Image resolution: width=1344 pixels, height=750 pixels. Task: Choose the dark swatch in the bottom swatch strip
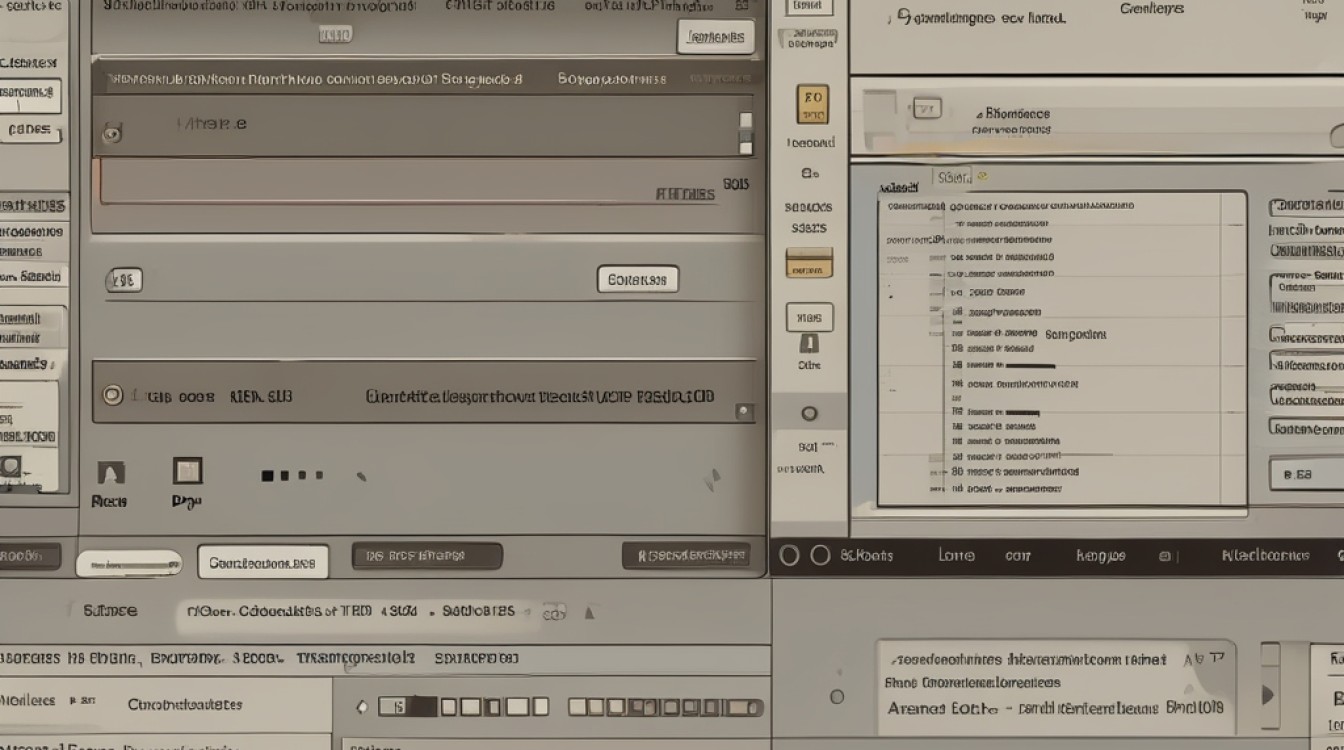tap(424, 707)
